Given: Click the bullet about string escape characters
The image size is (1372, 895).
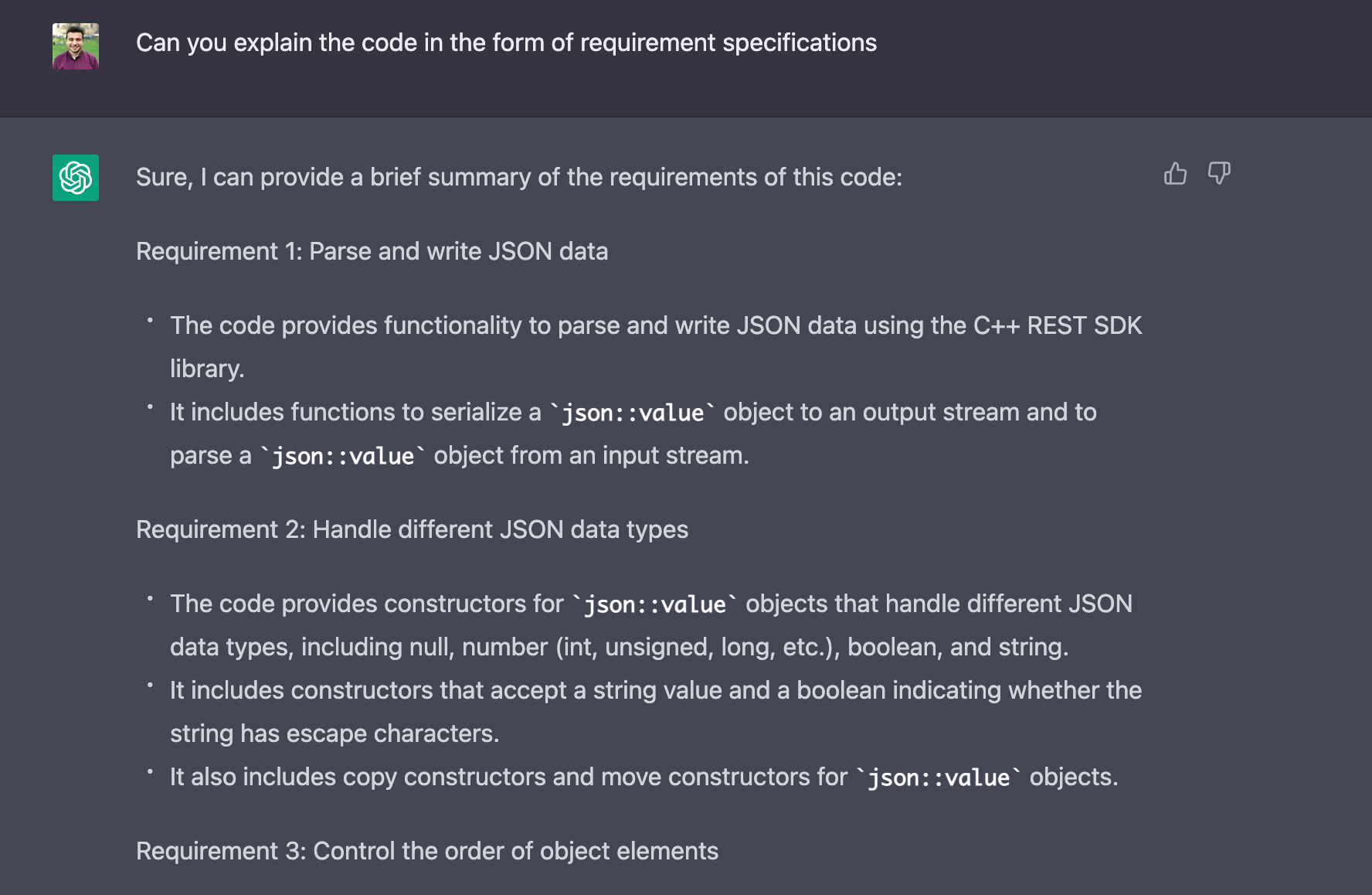Looking at the screenshot, I should point(655,690).
